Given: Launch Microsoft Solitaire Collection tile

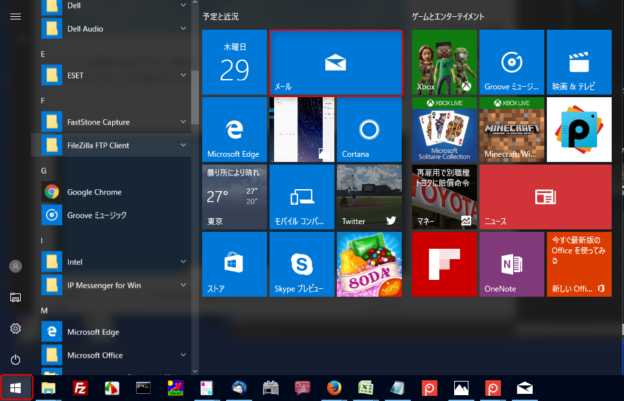Looking at the screenshot, I should click(x=444, y=130).
